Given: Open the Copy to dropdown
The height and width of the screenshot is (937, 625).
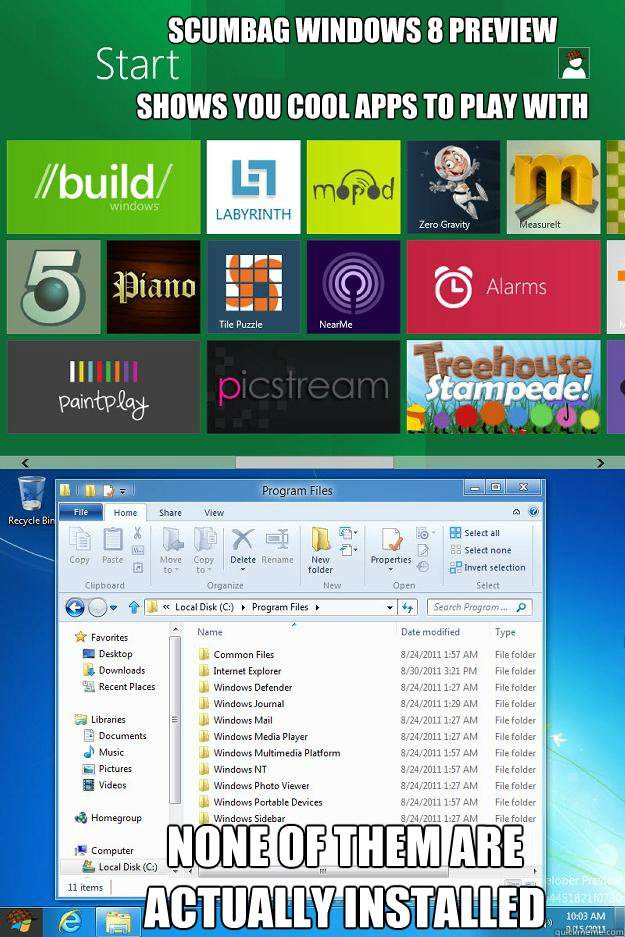Looking at the screenshot, I should (204, 551).
